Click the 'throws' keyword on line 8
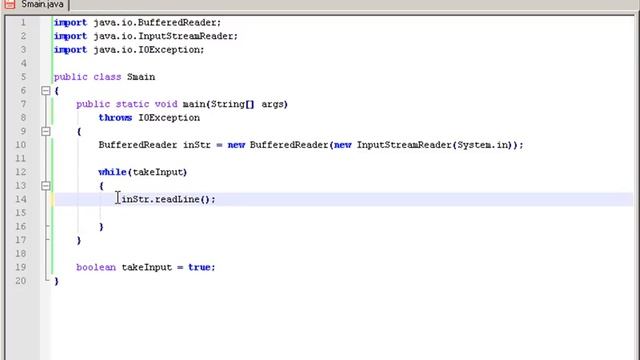This screenshot has height=360, width=640. tap(116, 118)
